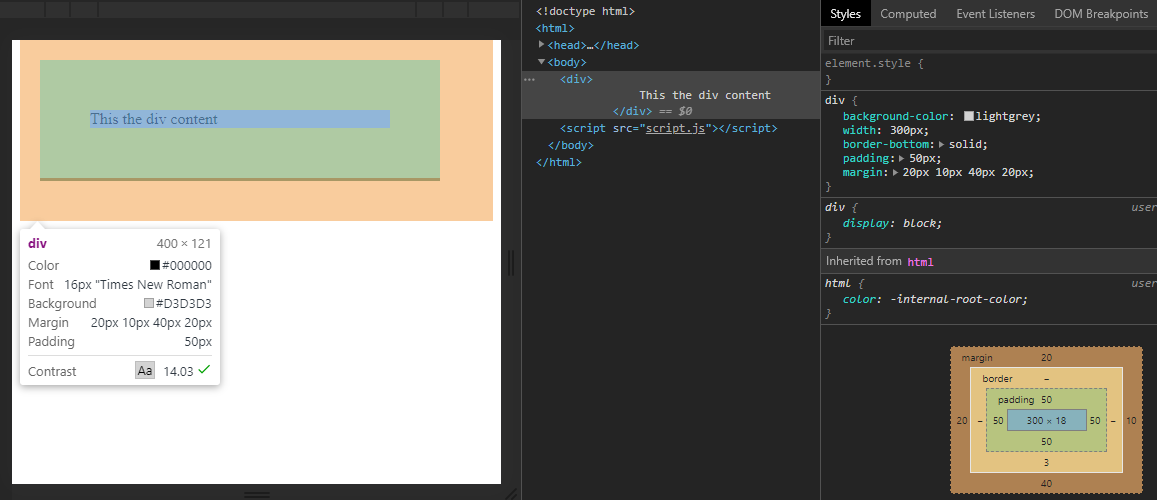This screenshot has width=1157, height=500.
Task: Edit the border-bottom value 3 in box model
Action: coord(1046,462)
